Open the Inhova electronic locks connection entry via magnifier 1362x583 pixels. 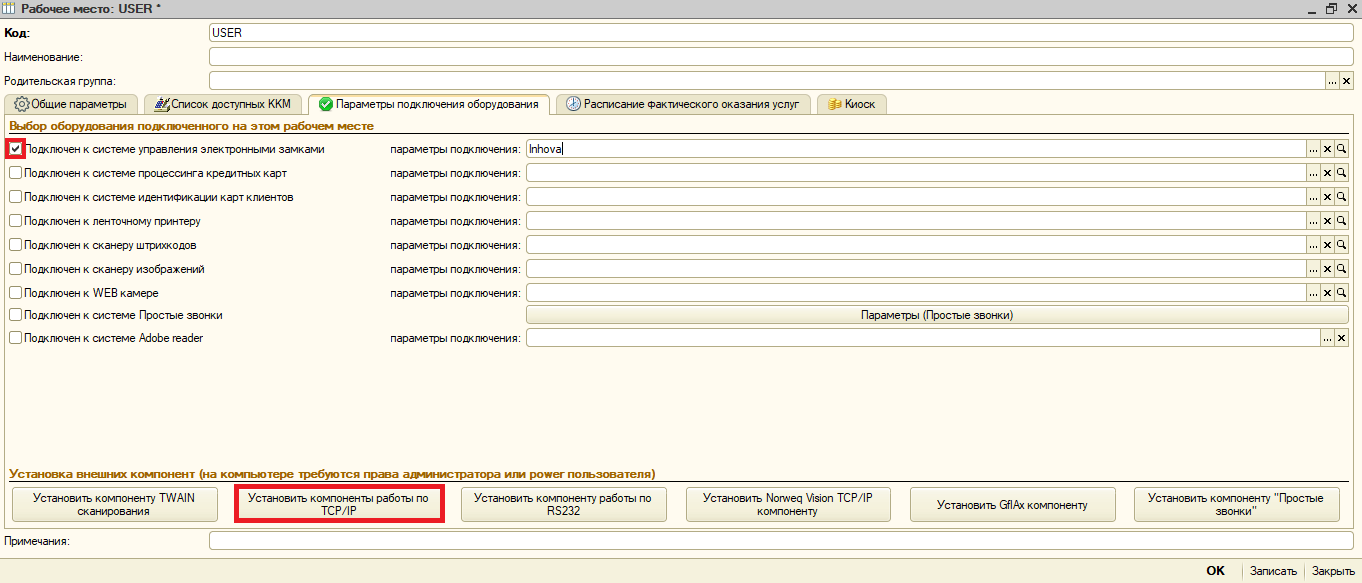pos(1342,148)
